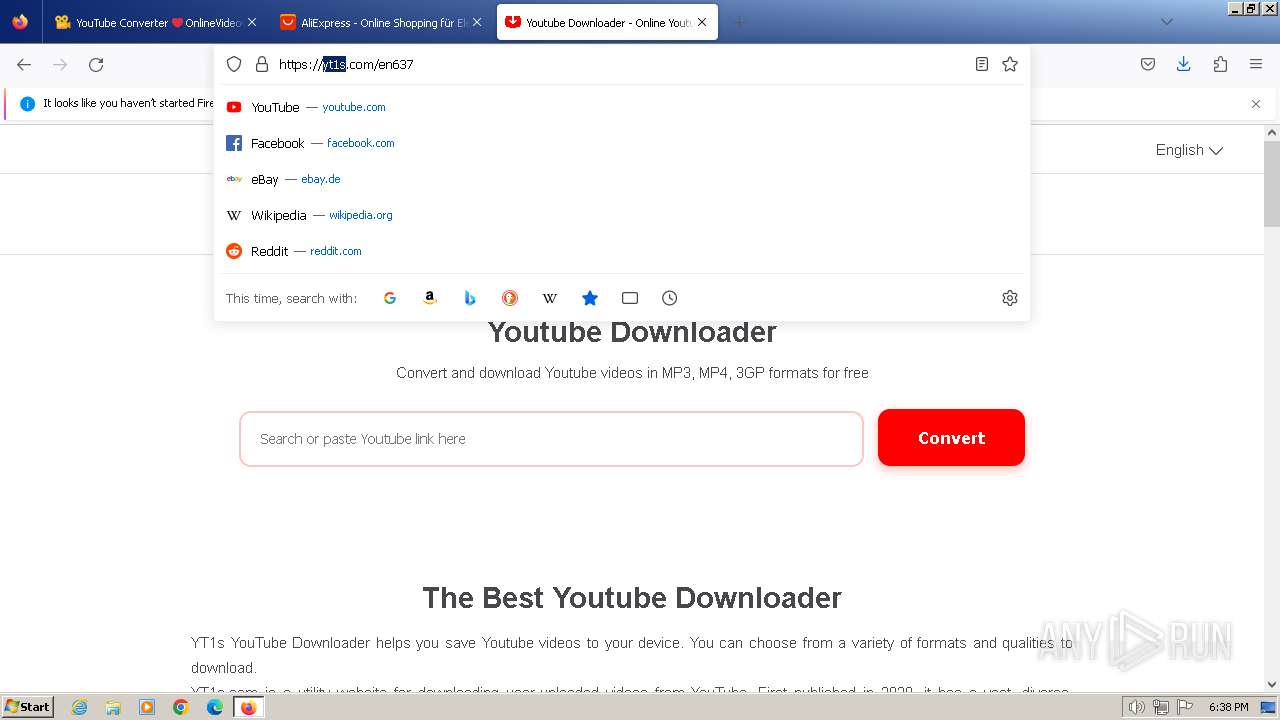Search with Wikipedia one-off icon
Image resolution: width=1280 pixels, height=720 pixels.
coord(550,298)
